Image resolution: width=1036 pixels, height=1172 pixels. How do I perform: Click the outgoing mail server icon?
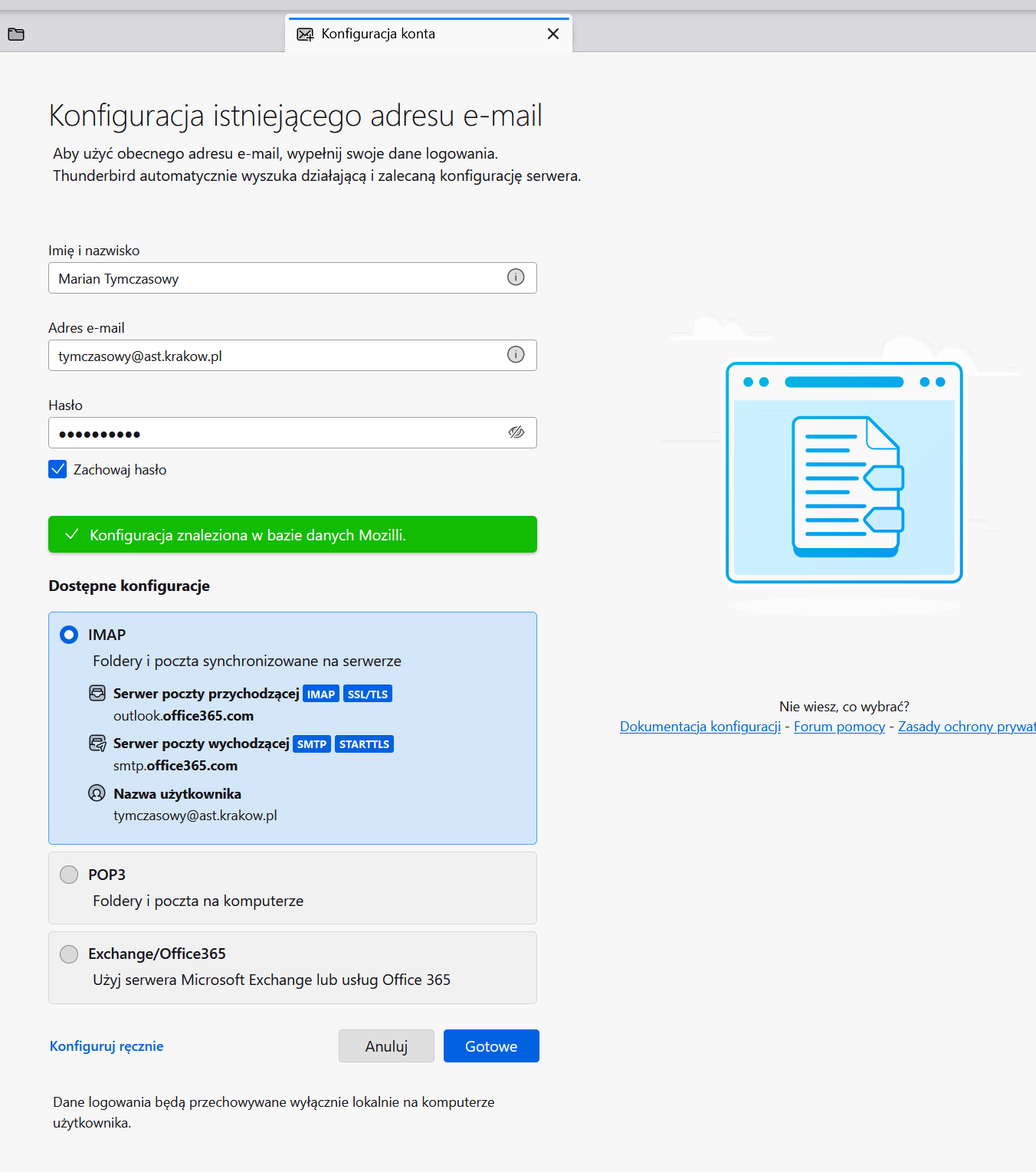click(x=97, y=743)
